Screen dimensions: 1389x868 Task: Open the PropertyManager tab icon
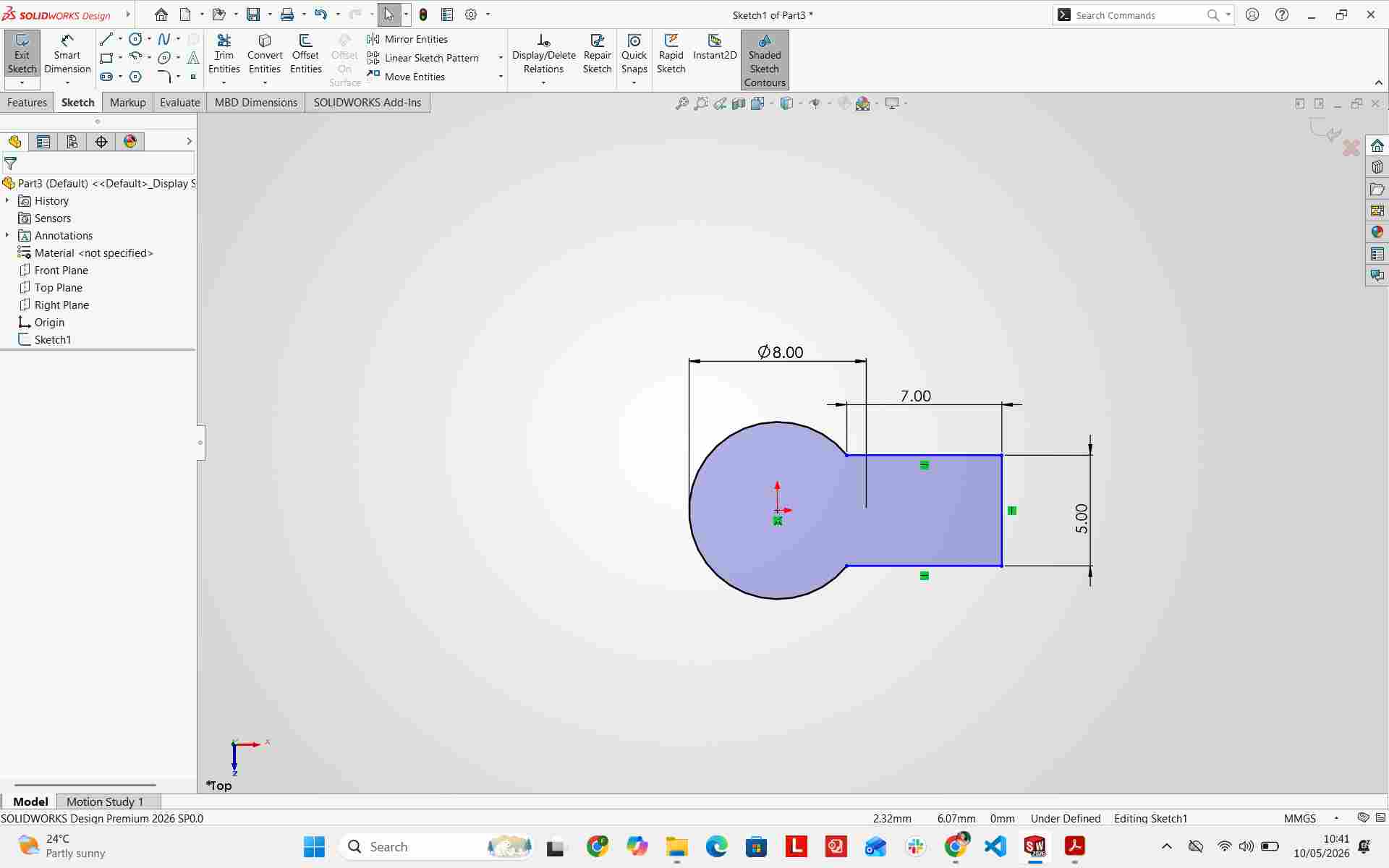43,142
